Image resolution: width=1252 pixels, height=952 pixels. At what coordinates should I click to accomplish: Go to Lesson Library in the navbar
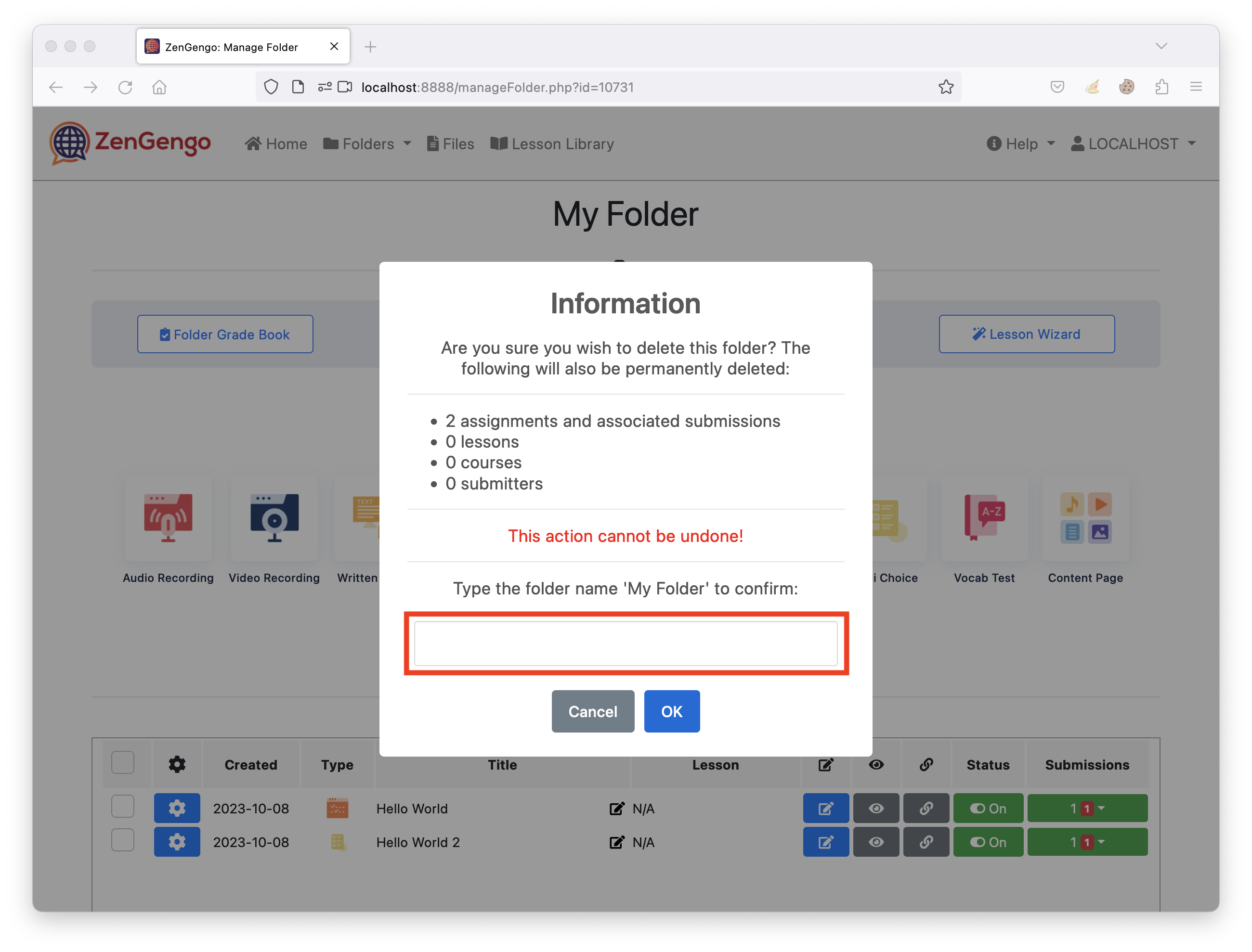pos(552,144)
